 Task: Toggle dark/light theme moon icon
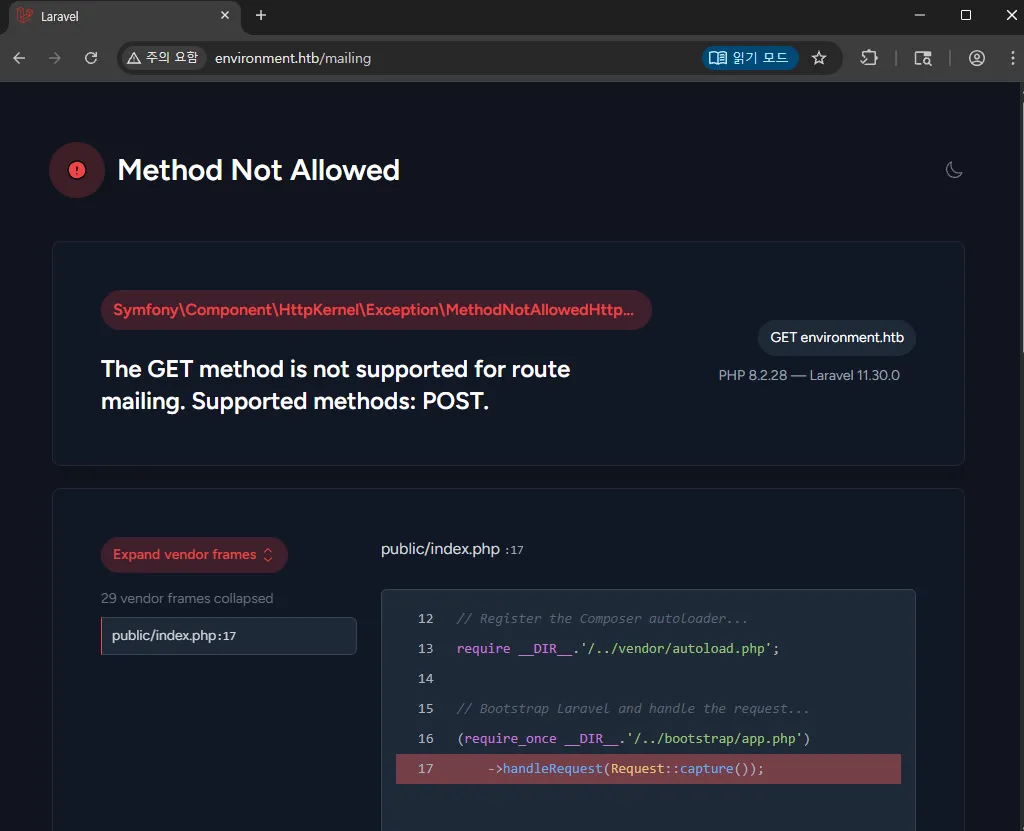coord(953,170)
